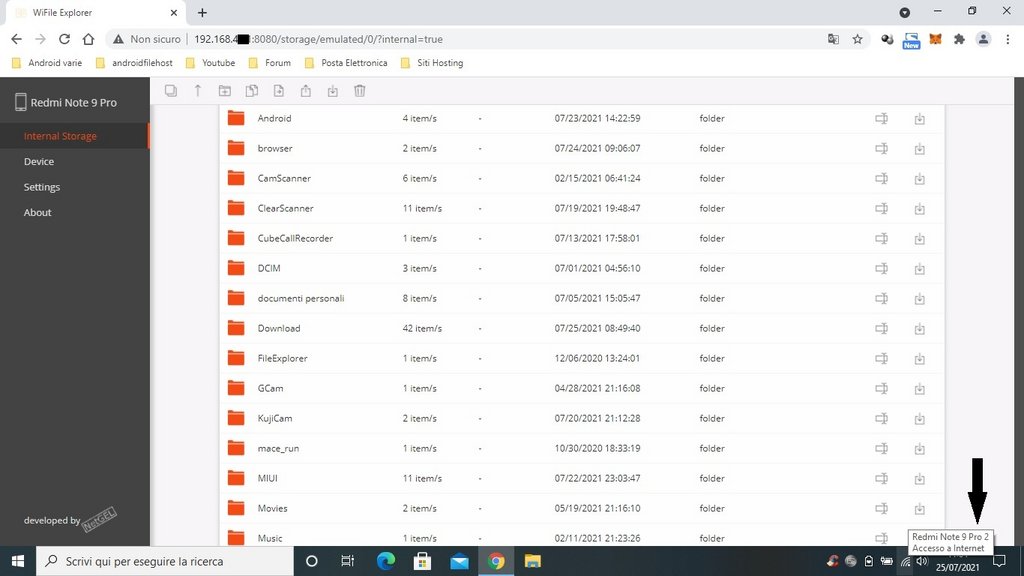The width and height of the screenshot is (1024, 576).
Task: Open Chrome three-dot menu
Action: coord(1008,39)
